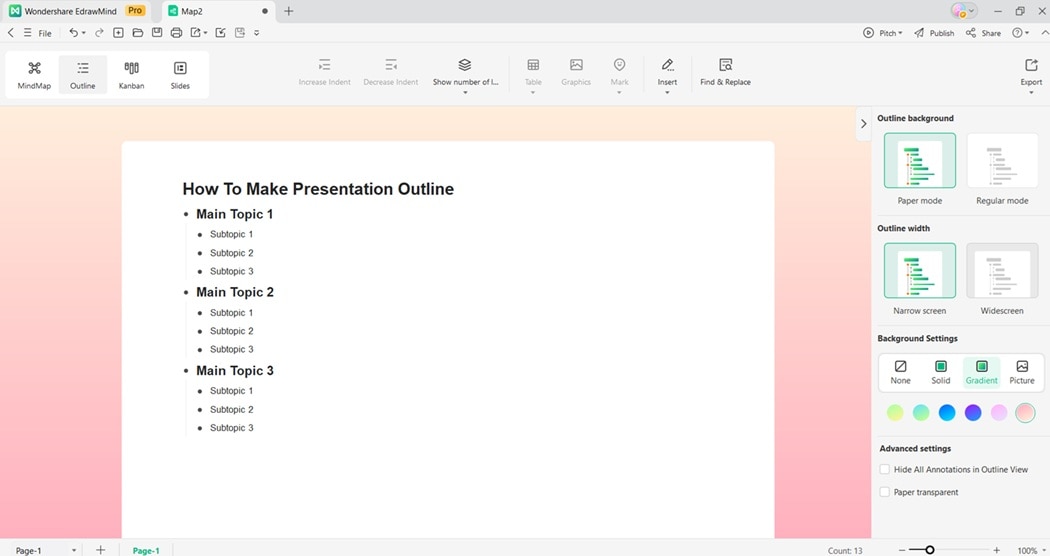Add a new page in status bar
The image size is (1050, 556).
pyautogui.click(x=100, y=550)
